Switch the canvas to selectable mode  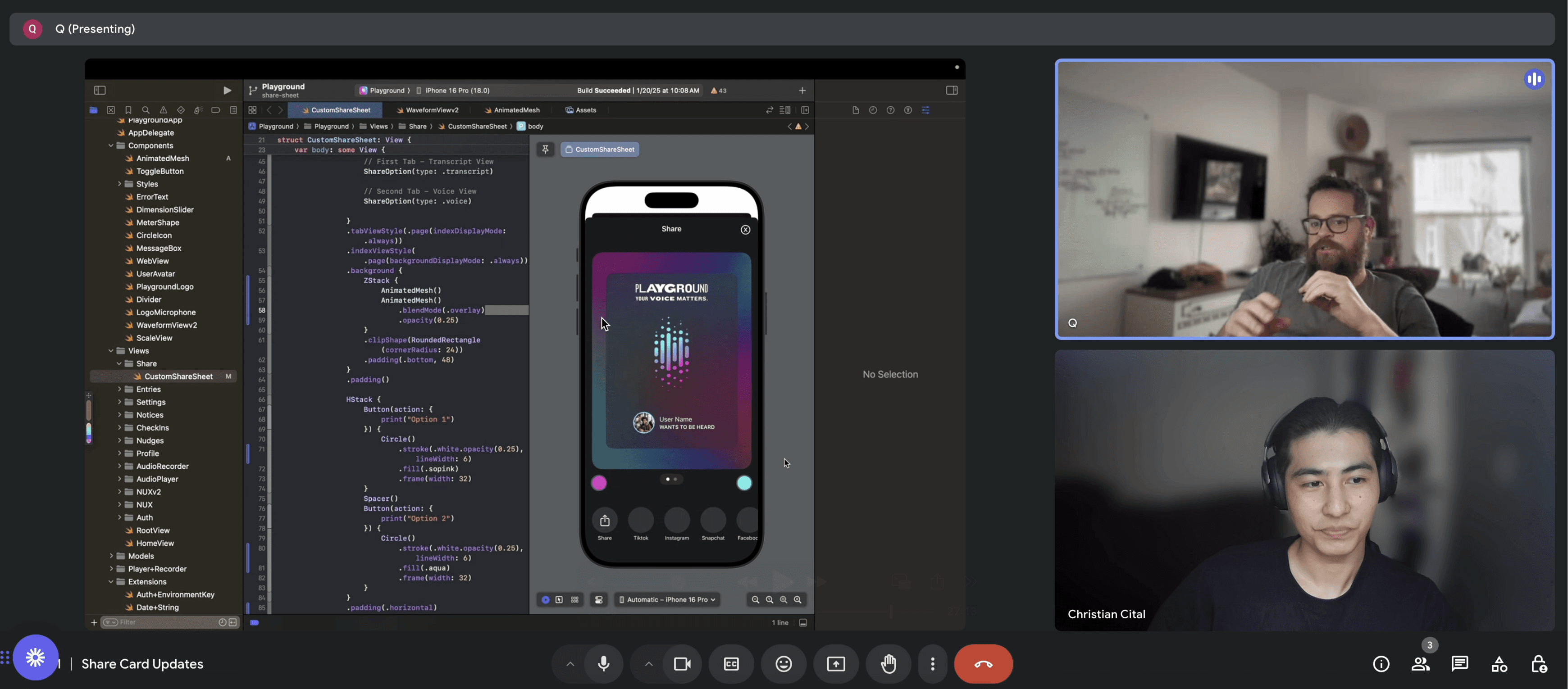pos(560,599)
